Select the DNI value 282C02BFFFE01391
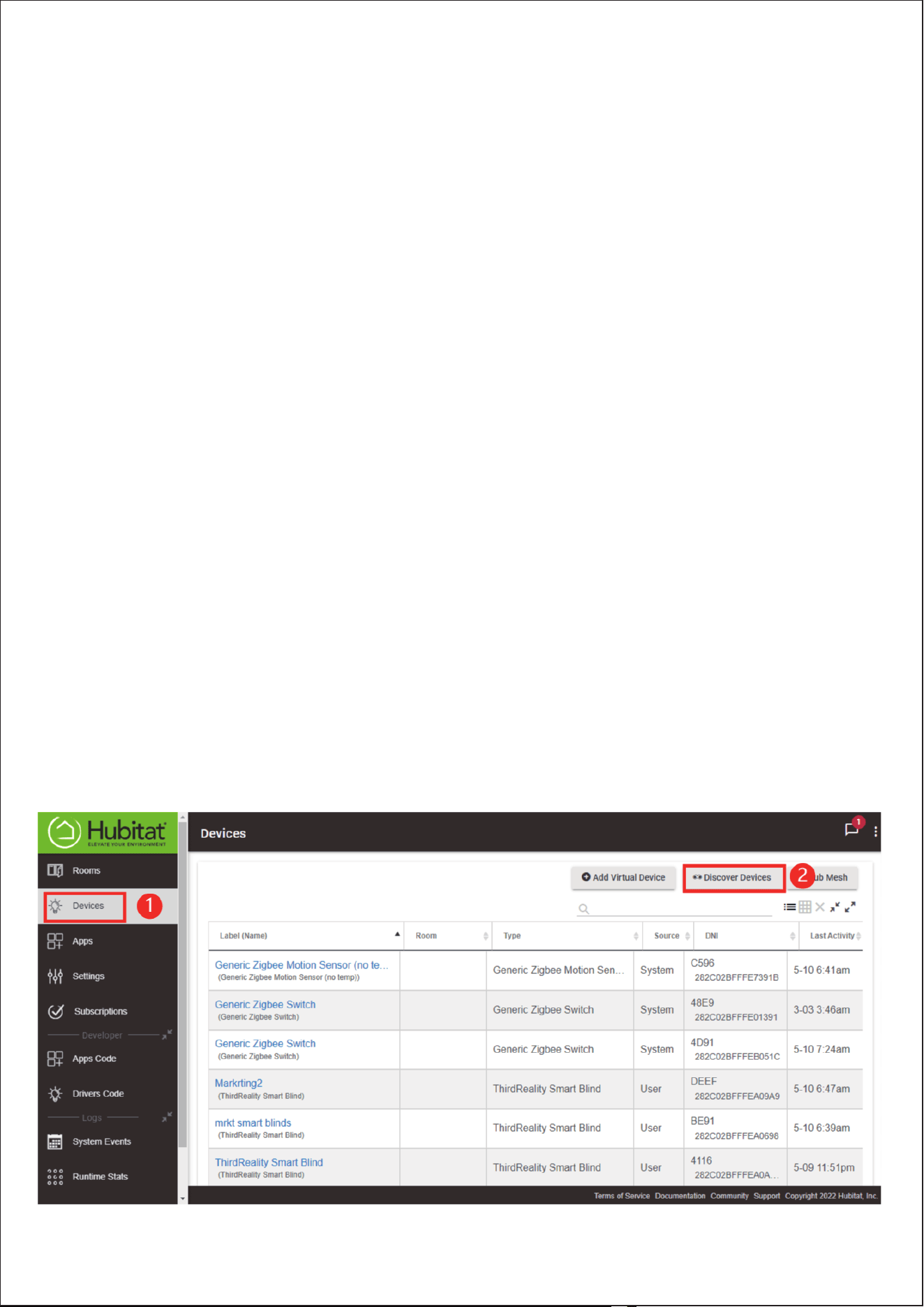This screenshot has width=924, height=1307. (x=736, y=1017)
